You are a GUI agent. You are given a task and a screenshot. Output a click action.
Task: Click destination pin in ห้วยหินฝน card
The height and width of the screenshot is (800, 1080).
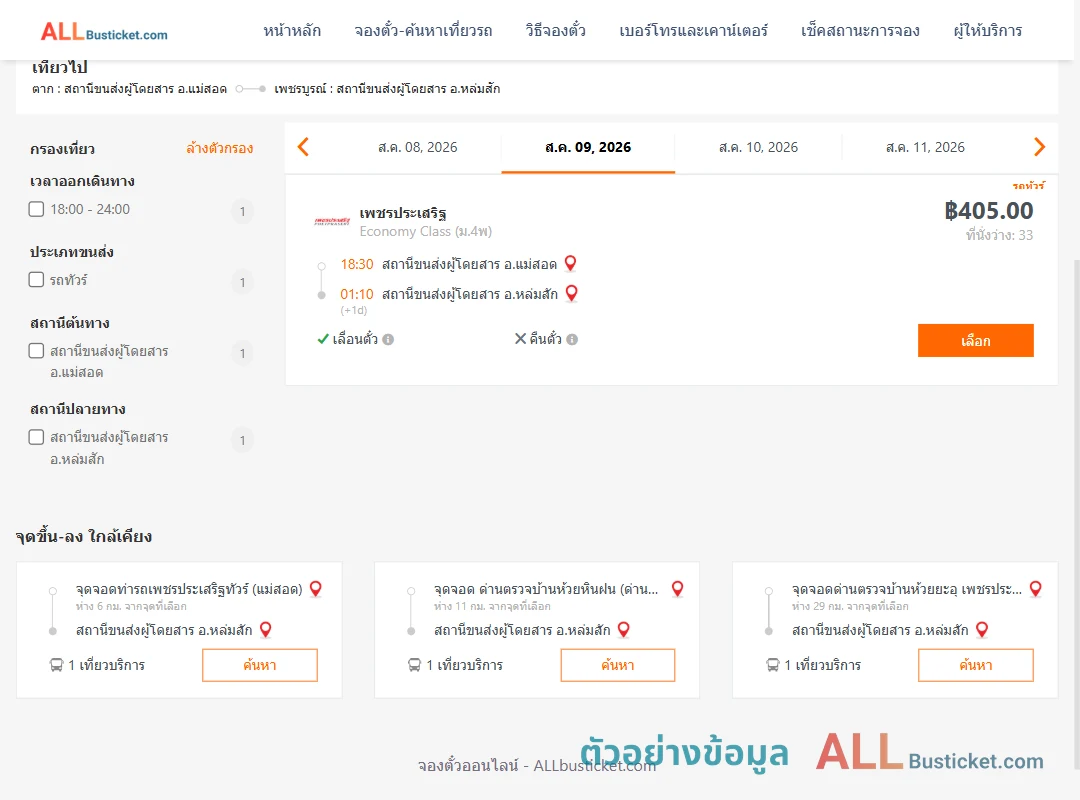pyautogui.click(x=623, y=629)
